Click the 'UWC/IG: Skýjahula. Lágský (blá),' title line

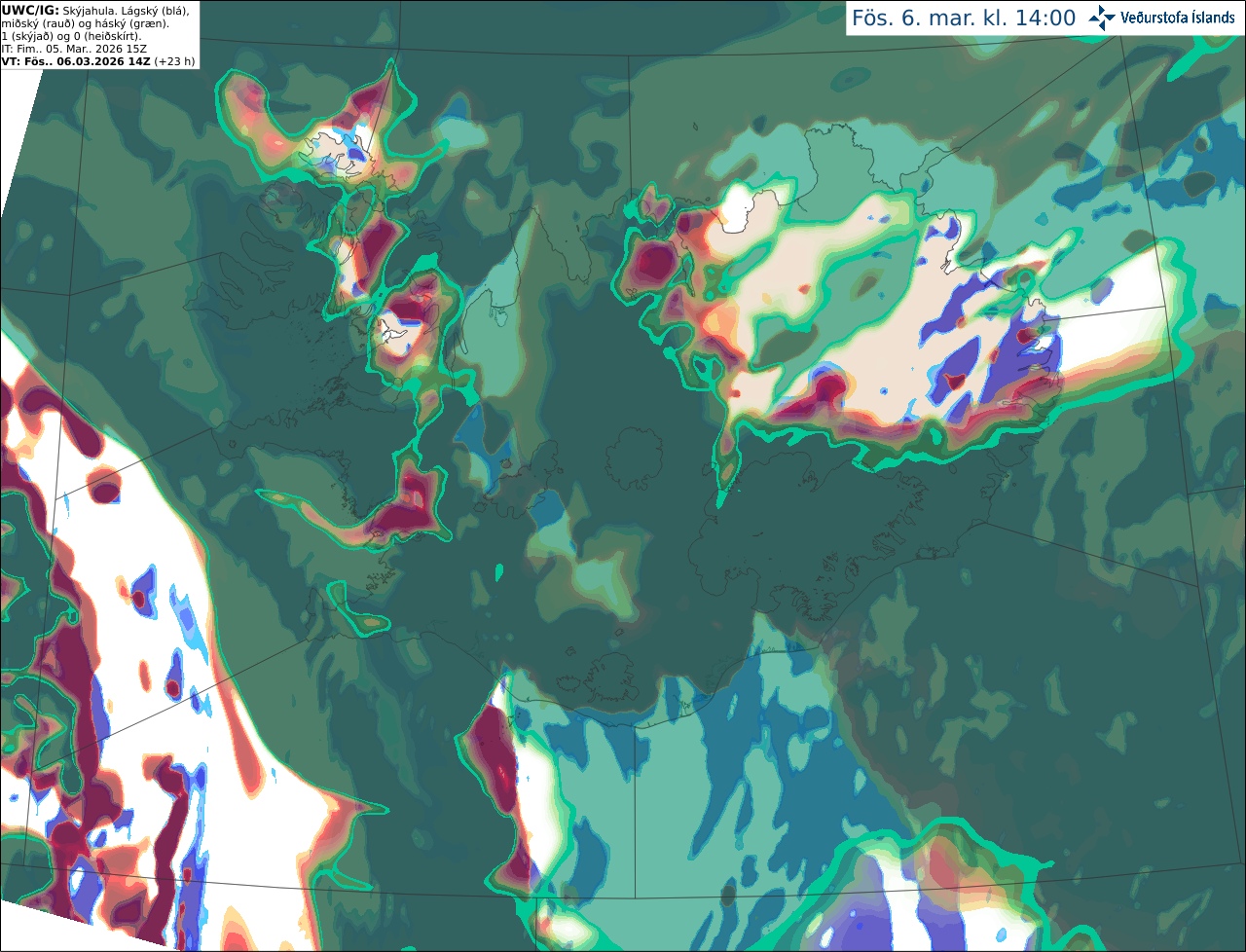95,10
